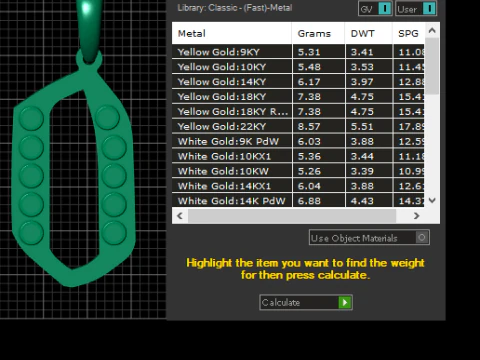Sort by the DWT column header
Viewport: 480px width, 360px height.
click(x=369, y=33)
